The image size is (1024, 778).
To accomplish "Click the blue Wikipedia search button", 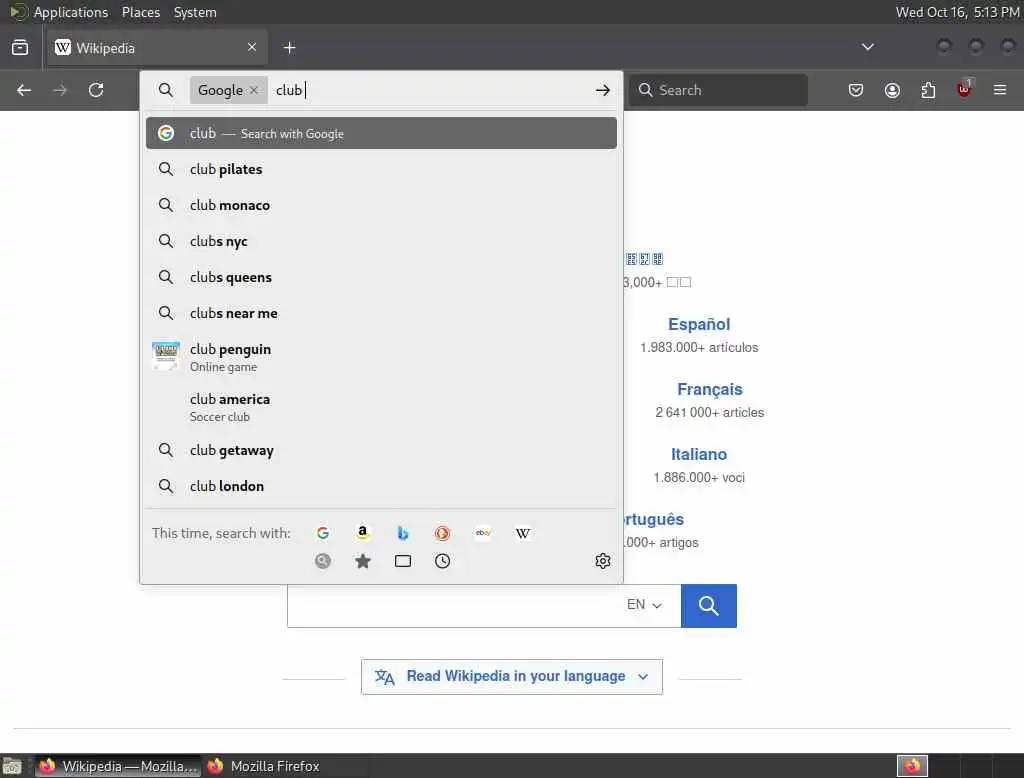I will point(709,606).
